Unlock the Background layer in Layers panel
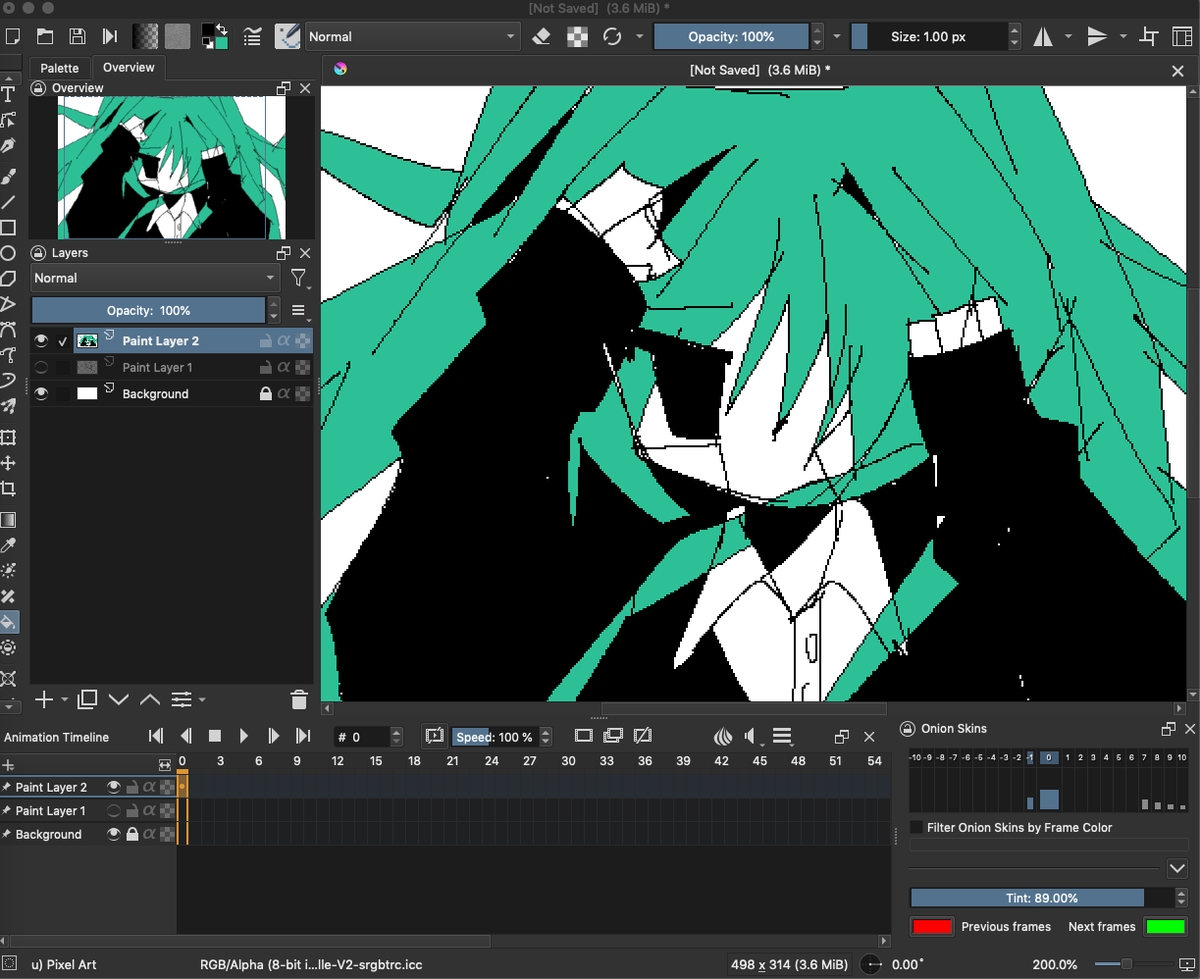Screen dimensions: 1200x979 pos(266,394)
